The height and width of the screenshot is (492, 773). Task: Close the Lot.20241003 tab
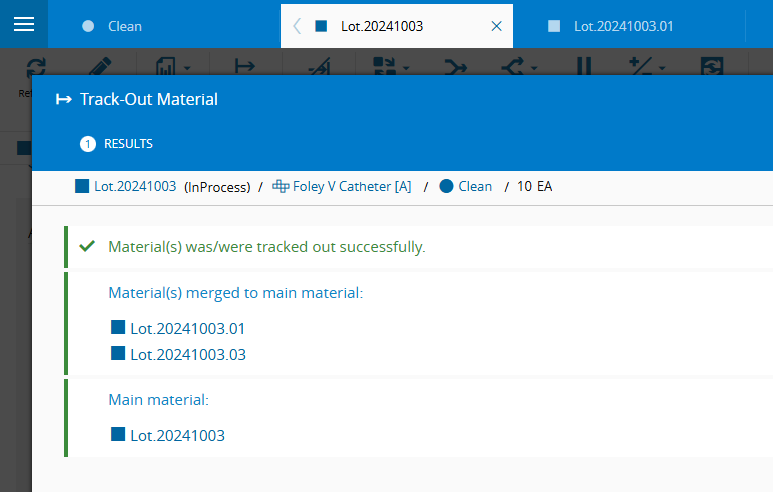496,26
